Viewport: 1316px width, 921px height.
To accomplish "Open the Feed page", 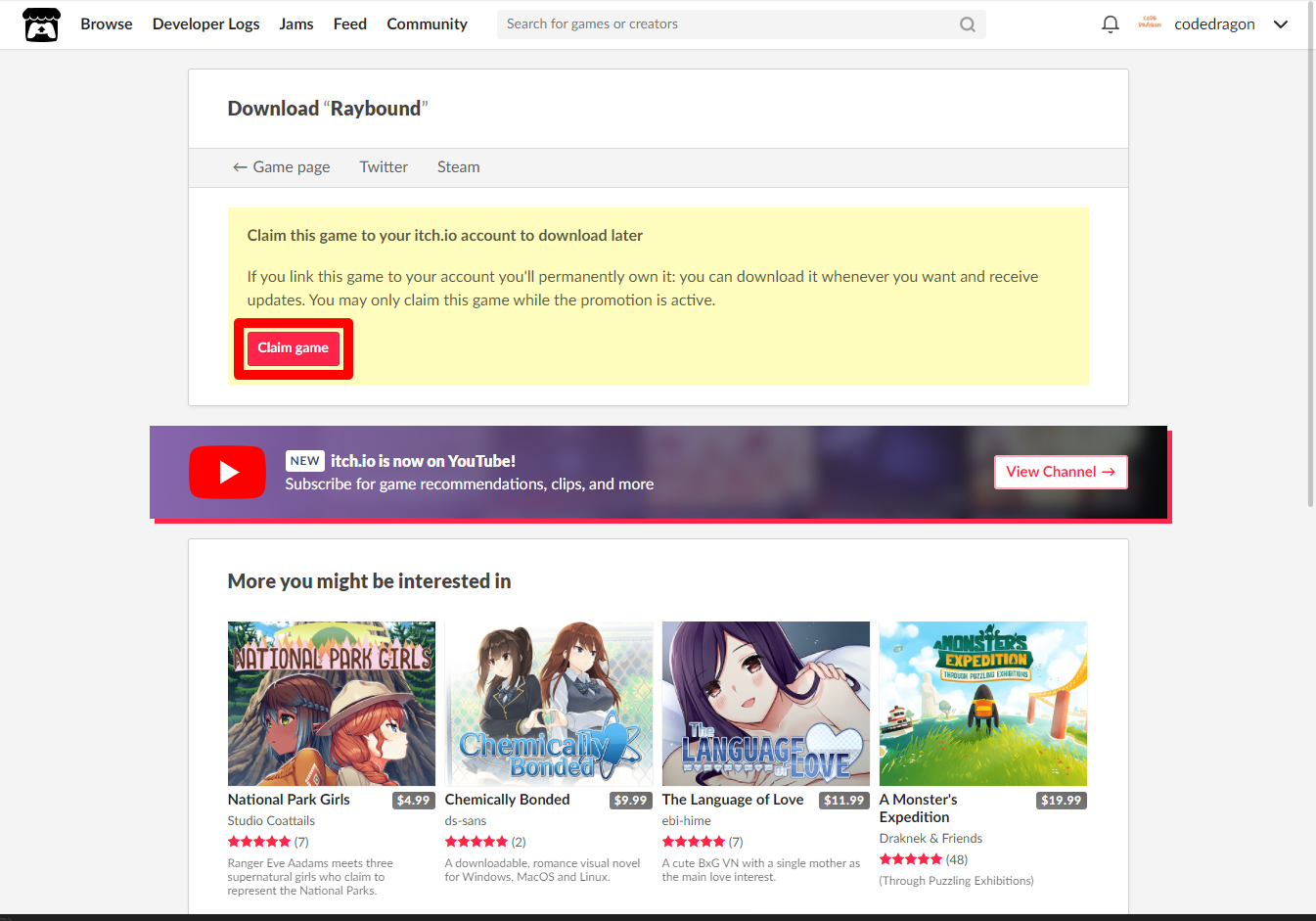I will click(x=350, y=24).
